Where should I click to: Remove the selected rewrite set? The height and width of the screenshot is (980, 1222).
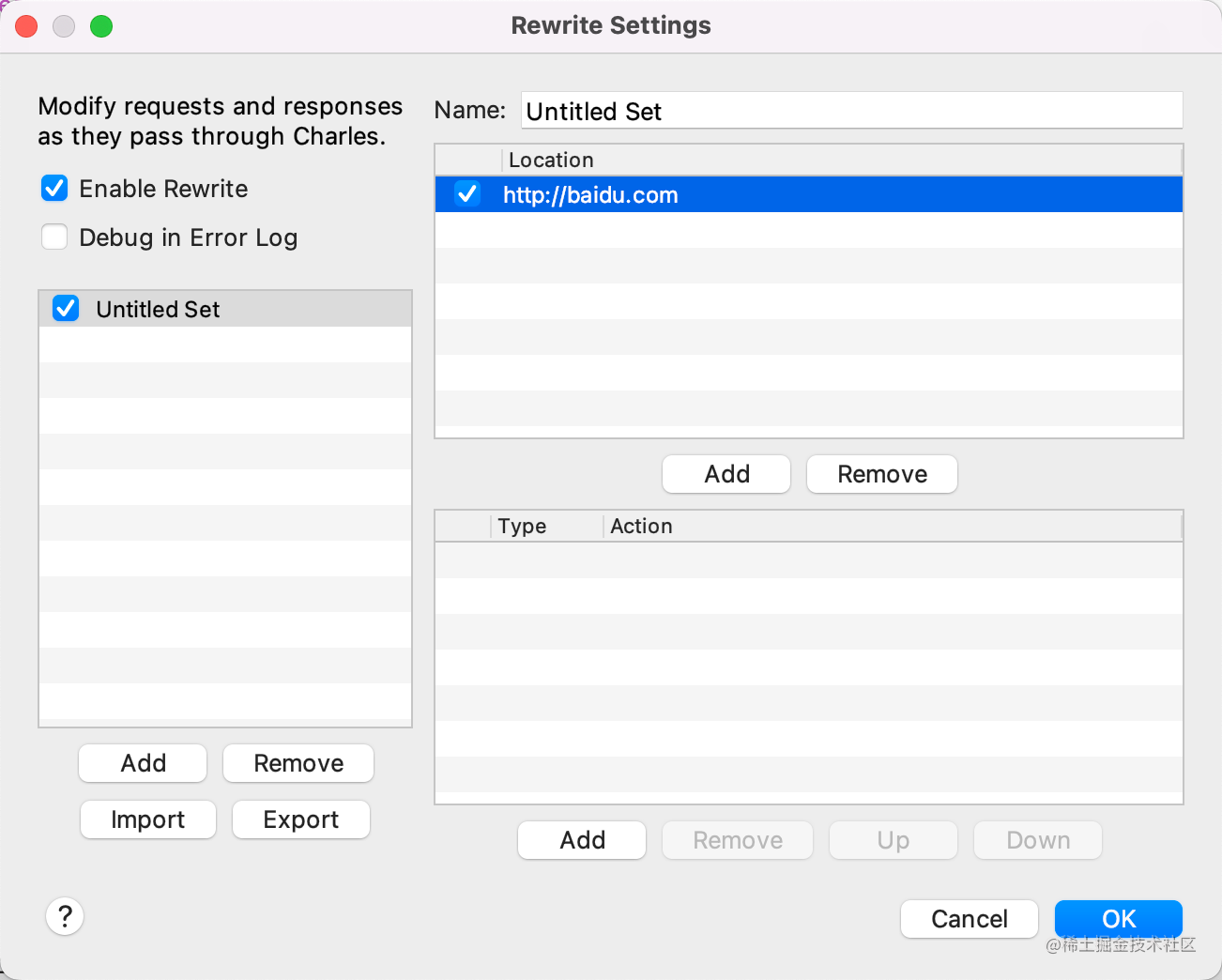tap(298, 763)
